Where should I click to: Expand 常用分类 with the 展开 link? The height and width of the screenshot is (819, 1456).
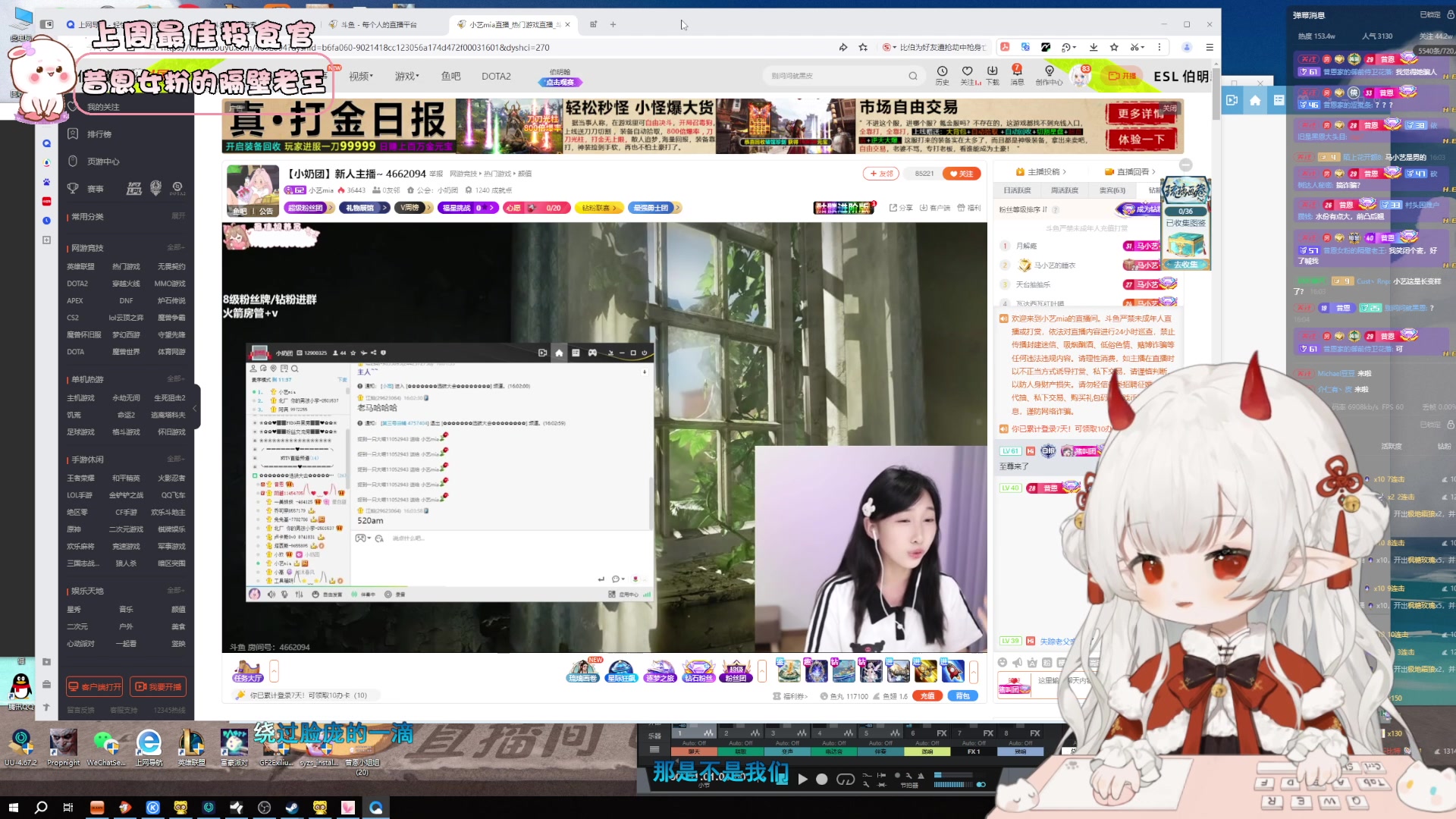point(178,216)
